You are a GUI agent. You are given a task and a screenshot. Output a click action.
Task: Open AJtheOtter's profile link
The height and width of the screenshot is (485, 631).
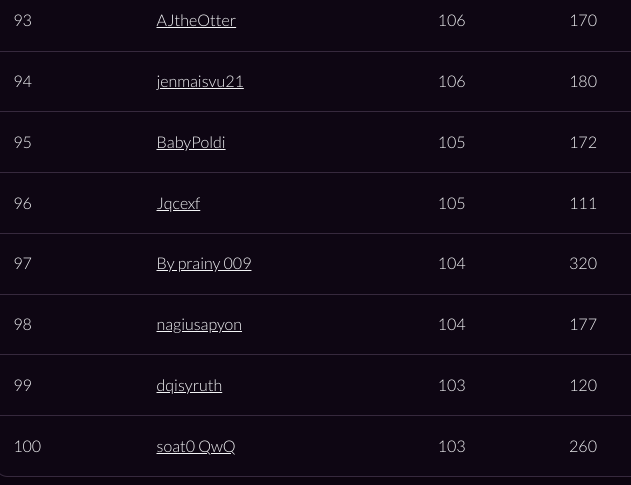tap(196, 21)
